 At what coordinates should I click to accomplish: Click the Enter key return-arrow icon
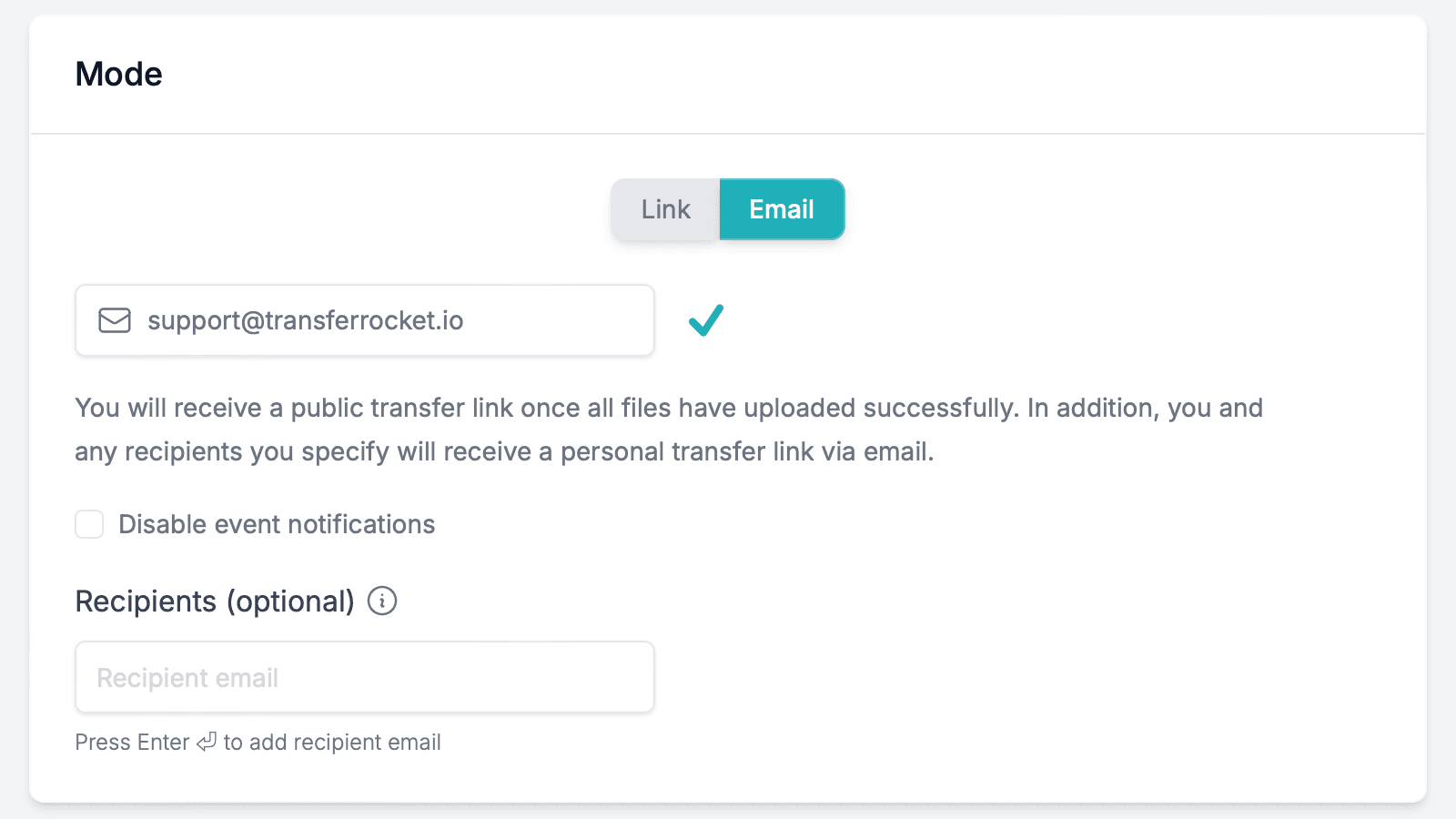[x=207, y=742]
